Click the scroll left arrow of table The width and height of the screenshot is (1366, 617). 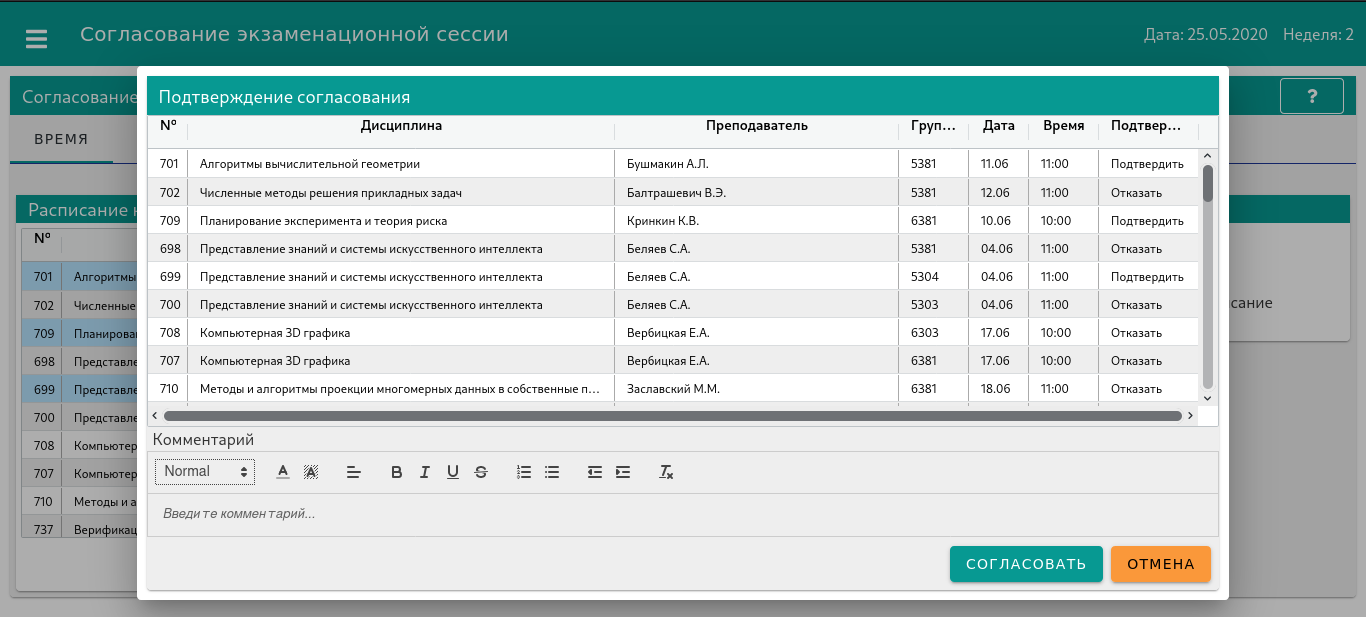155,415
